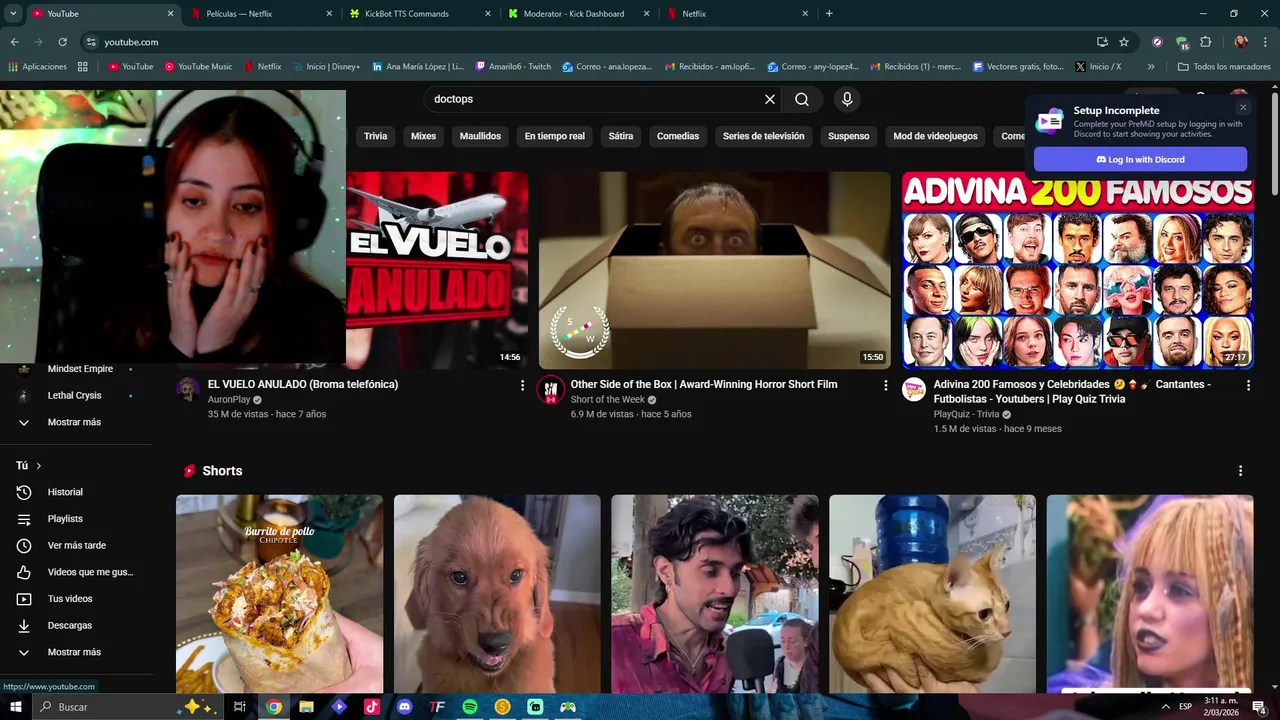Open the PlayQuiz channel avatar

click(914, 389)
